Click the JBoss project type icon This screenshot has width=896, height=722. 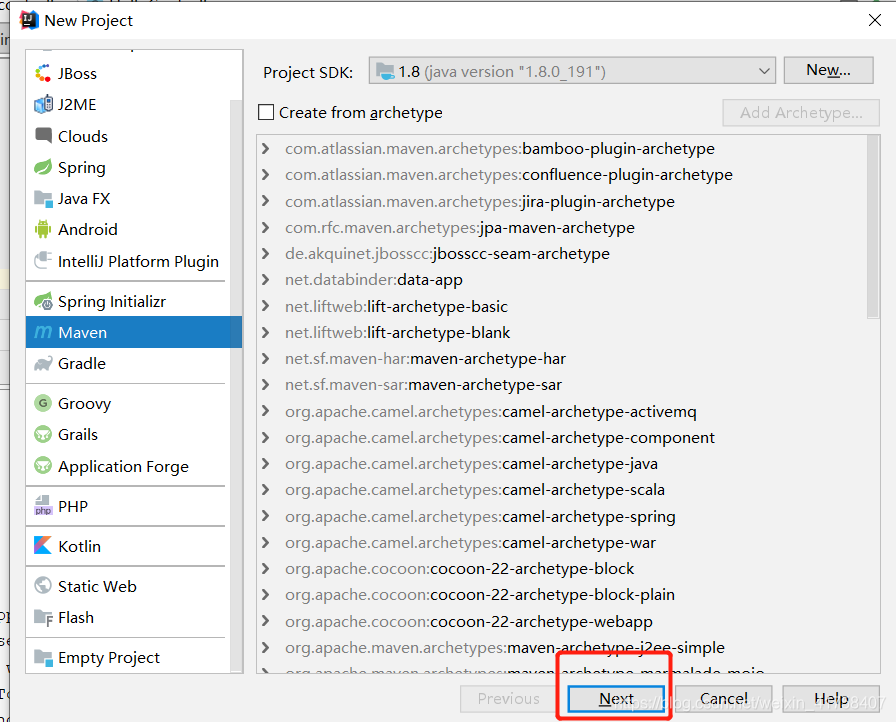[x=43, y=73]
